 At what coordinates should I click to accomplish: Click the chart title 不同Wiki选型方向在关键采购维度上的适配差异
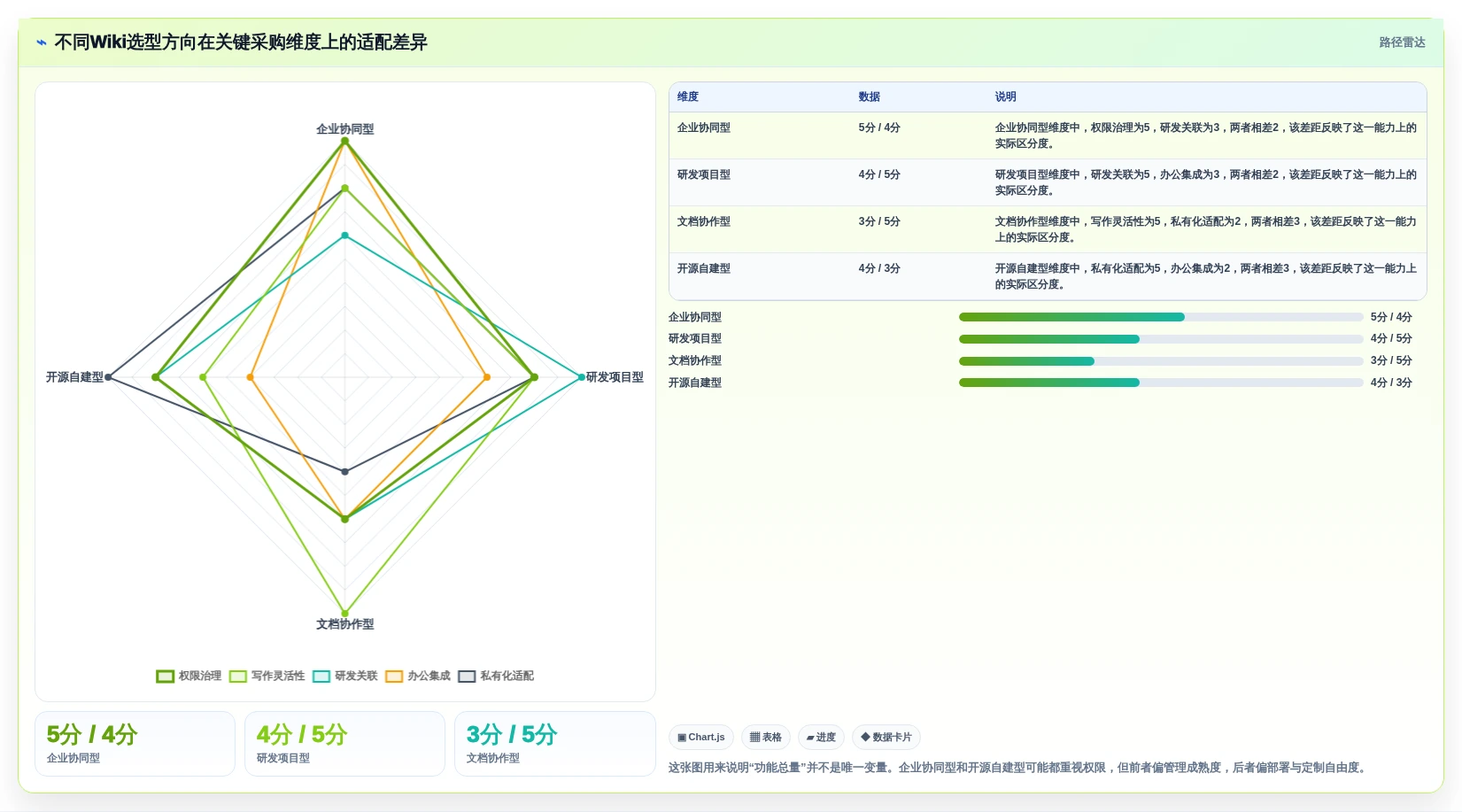point(241,43)
